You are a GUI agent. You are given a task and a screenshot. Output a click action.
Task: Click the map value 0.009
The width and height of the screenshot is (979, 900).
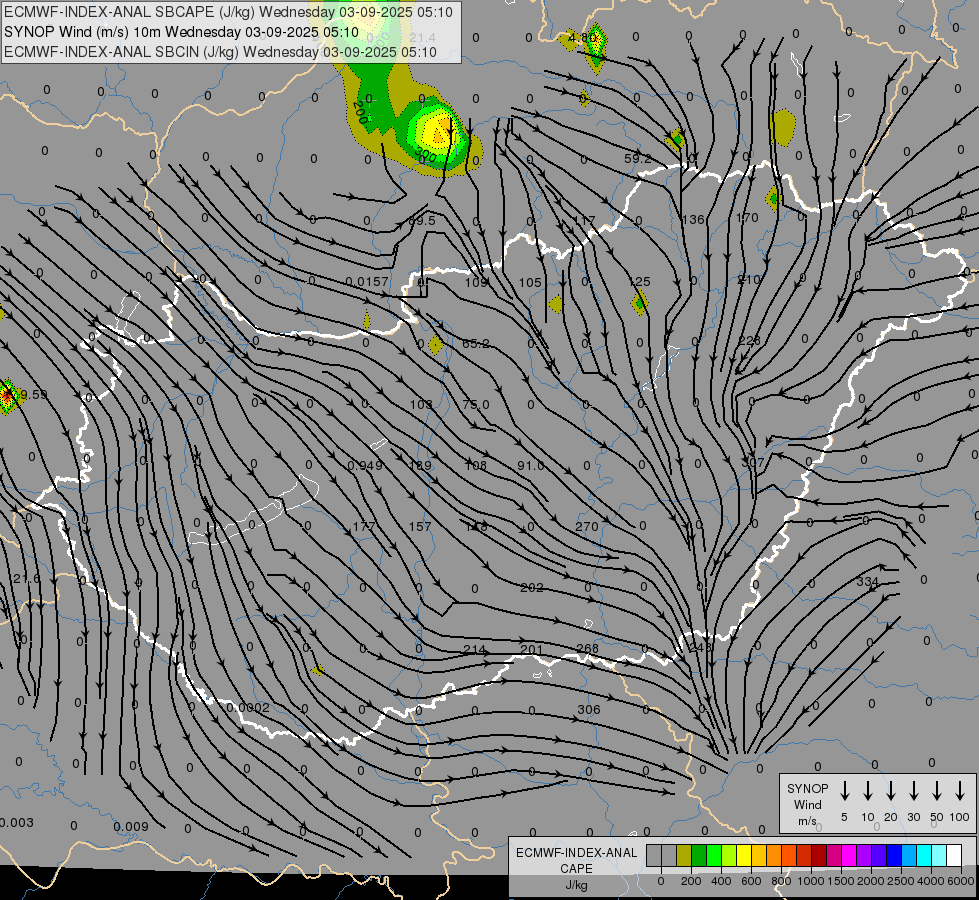click(131, 827)
